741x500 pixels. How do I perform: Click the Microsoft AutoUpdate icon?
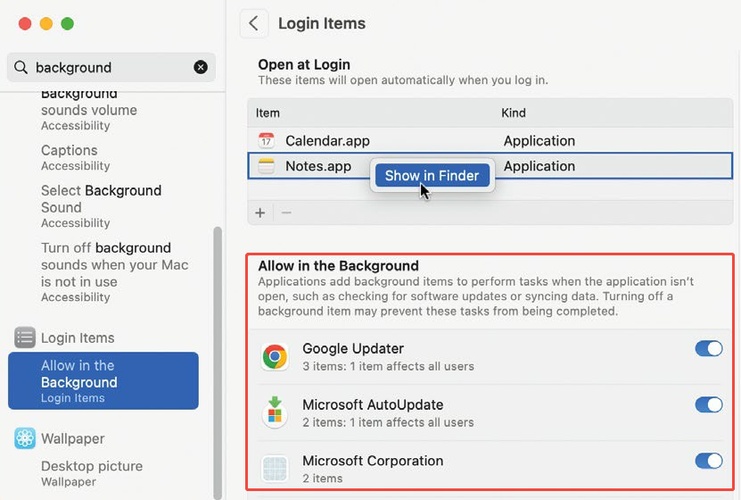coord(275,412)
